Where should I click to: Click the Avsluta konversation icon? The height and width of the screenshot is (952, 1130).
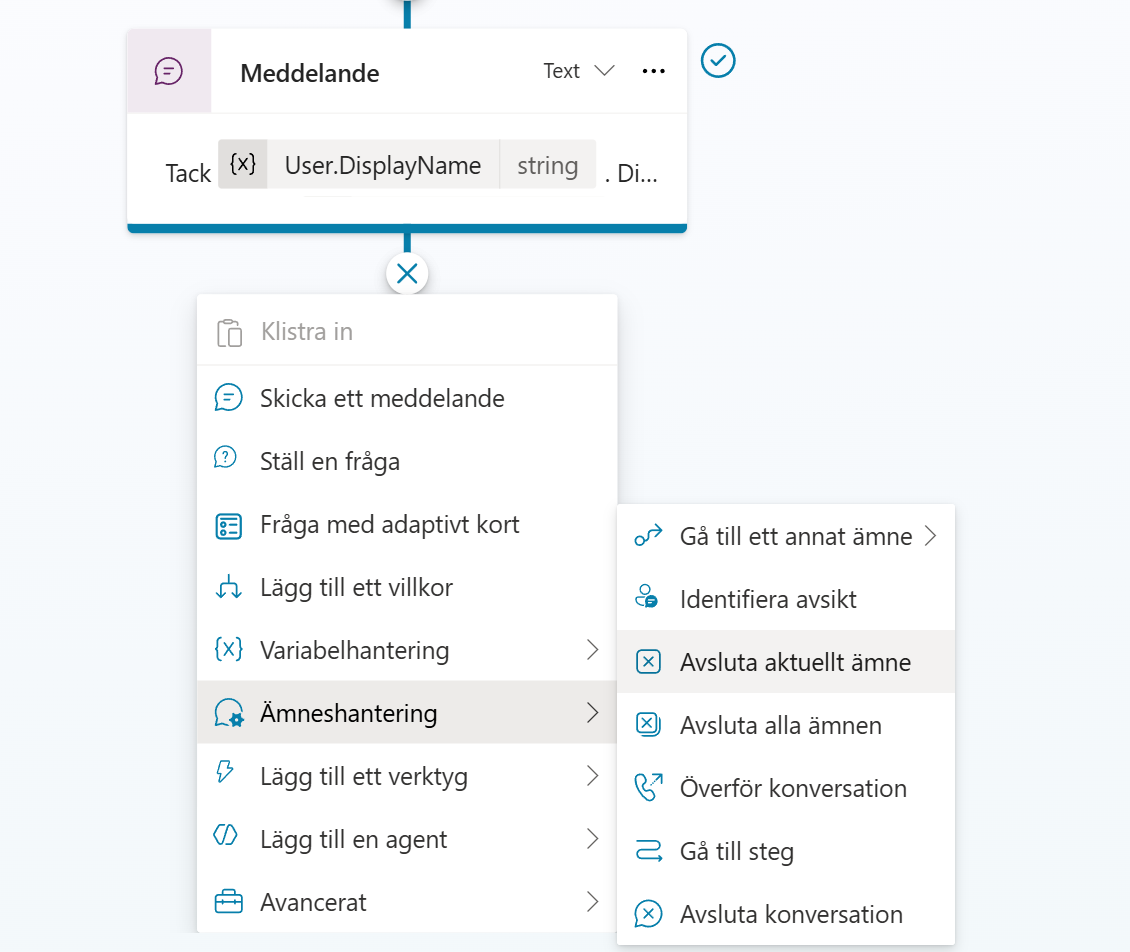[649, 914]
